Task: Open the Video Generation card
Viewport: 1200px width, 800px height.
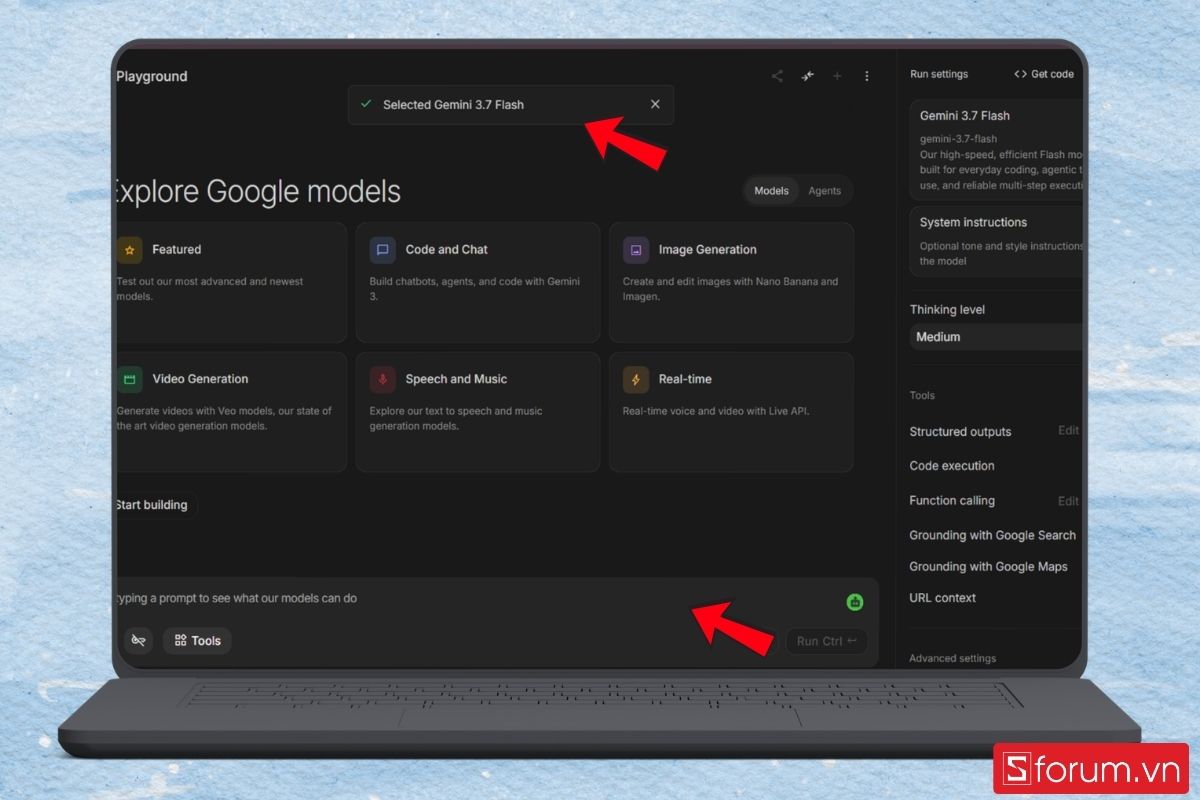Action: click(231, 411)
